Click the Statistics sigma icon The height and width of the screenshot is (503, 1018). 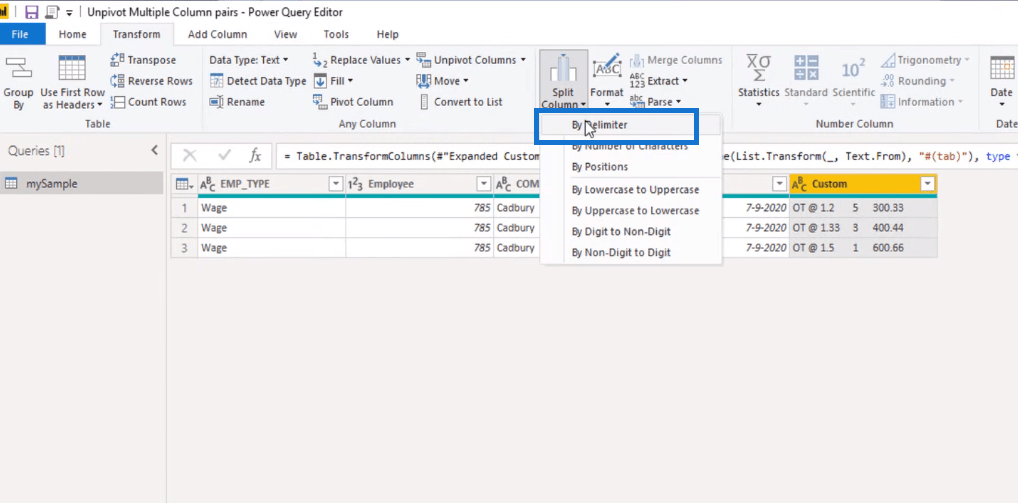[x=758, y=69]
